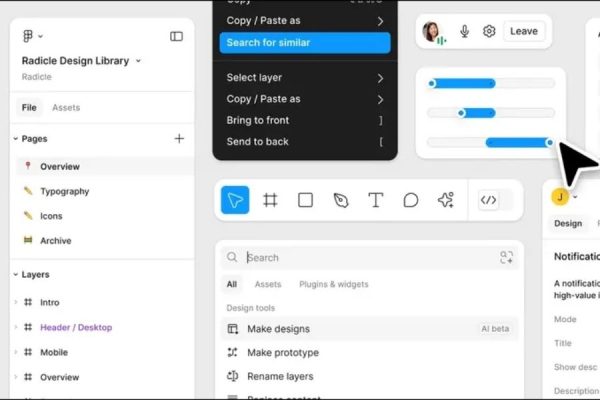Expand the Radicle Design Library dropdown

[x=138, y=61]
